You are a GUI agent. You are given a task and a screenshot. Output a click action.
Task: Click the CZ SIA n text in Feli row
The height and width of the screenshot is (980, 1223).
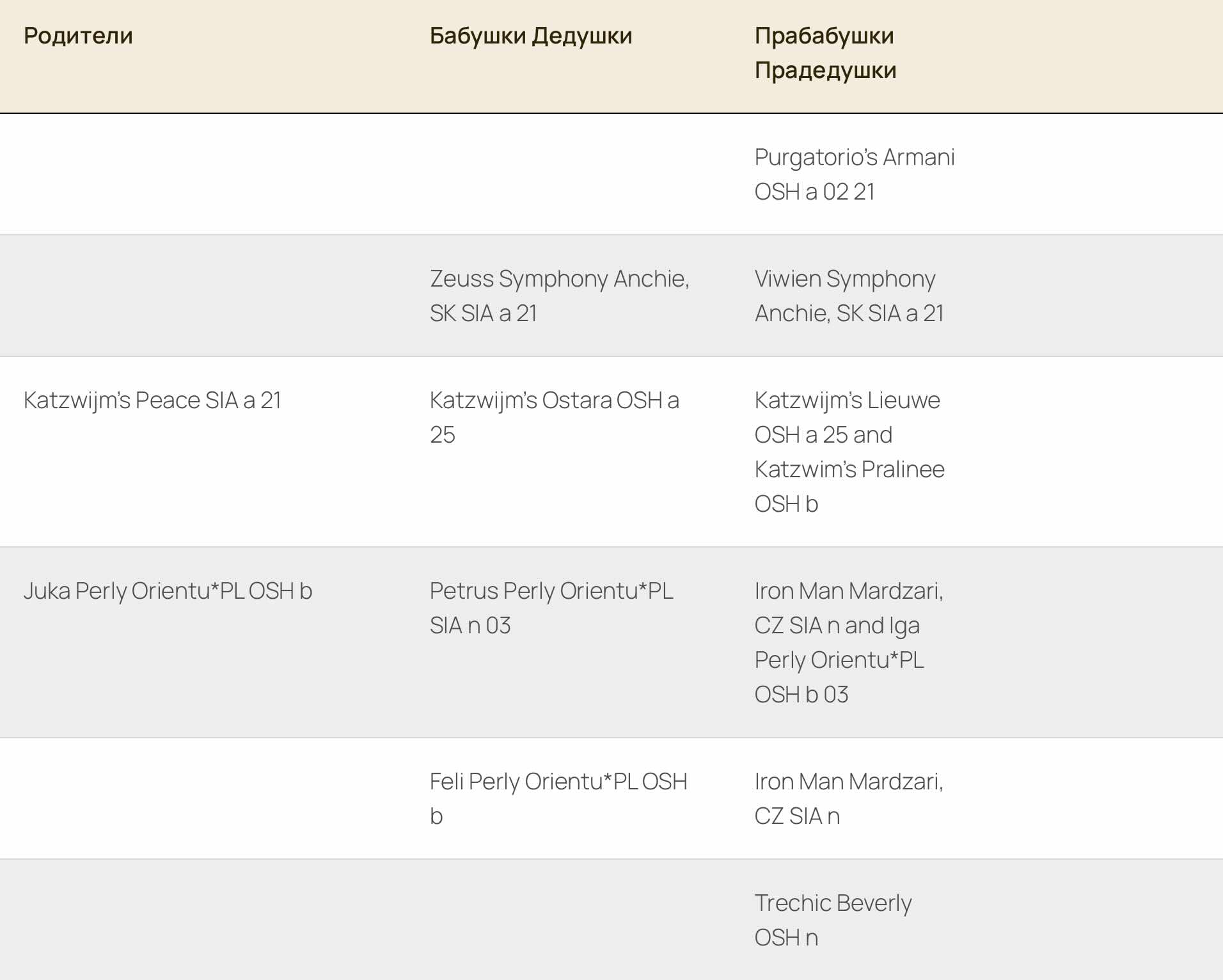coord(797,816)
